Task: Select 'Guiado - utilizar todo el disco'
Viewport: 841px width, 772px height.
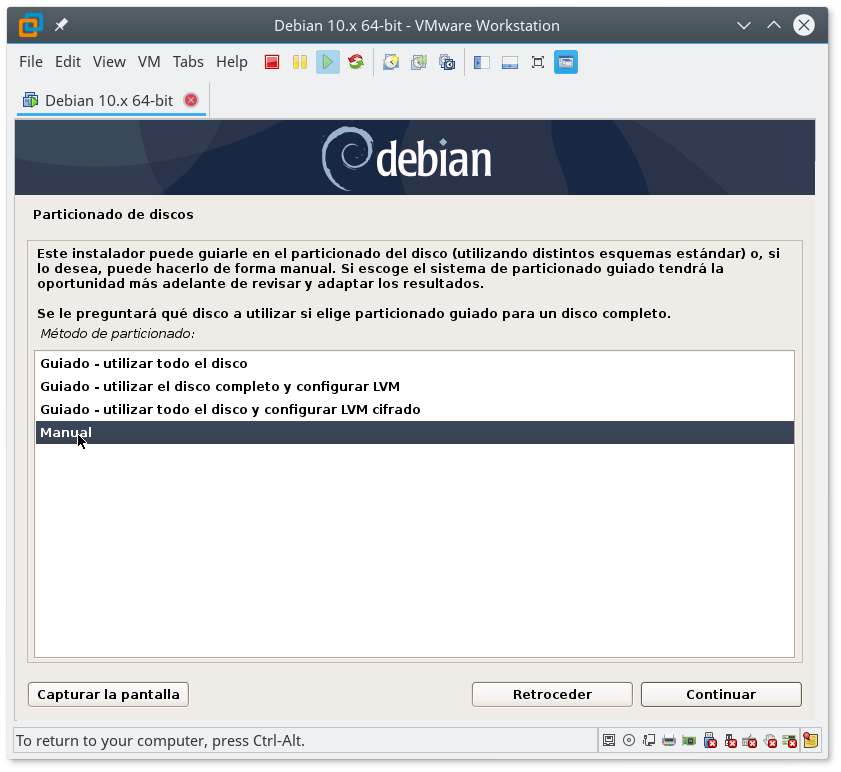Action: coord(415,364)
